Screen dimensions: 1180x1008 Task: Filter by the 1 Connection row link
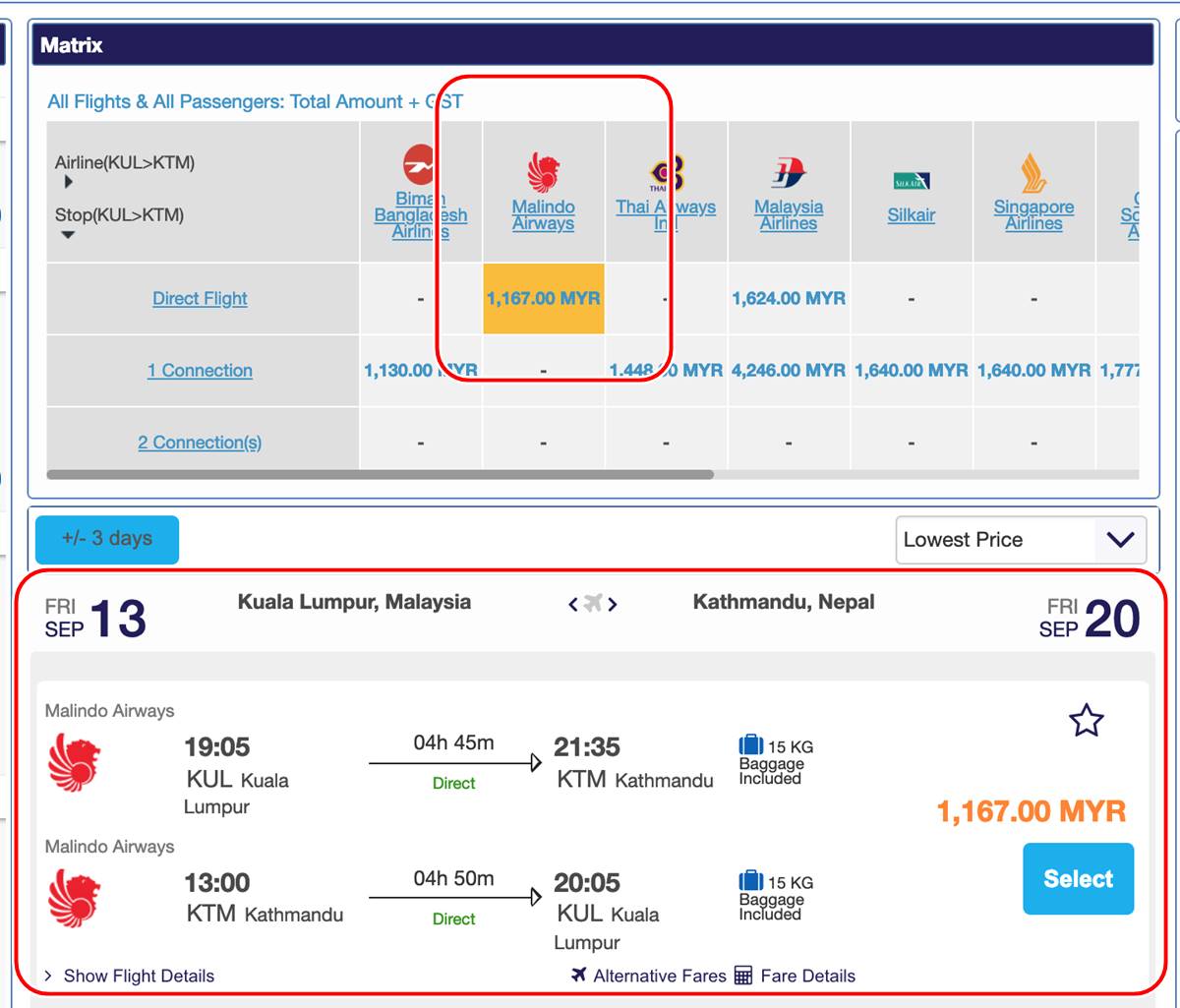pyautogui.click(x=200, y=371)
